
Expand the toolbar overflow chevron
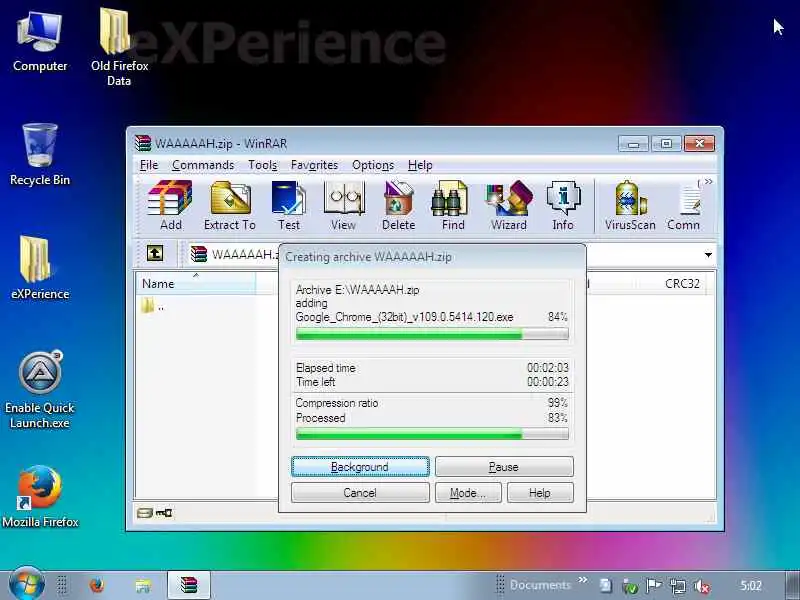point(708,182)
